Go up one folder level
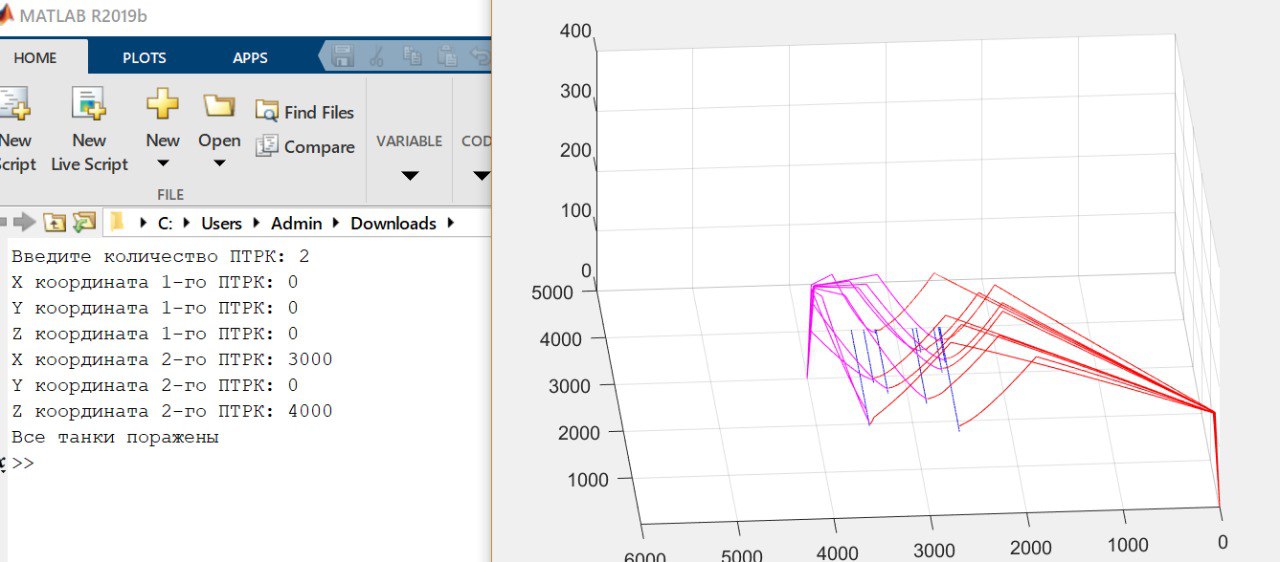This screenshot has width=1280, height=562. pos(54,223)
